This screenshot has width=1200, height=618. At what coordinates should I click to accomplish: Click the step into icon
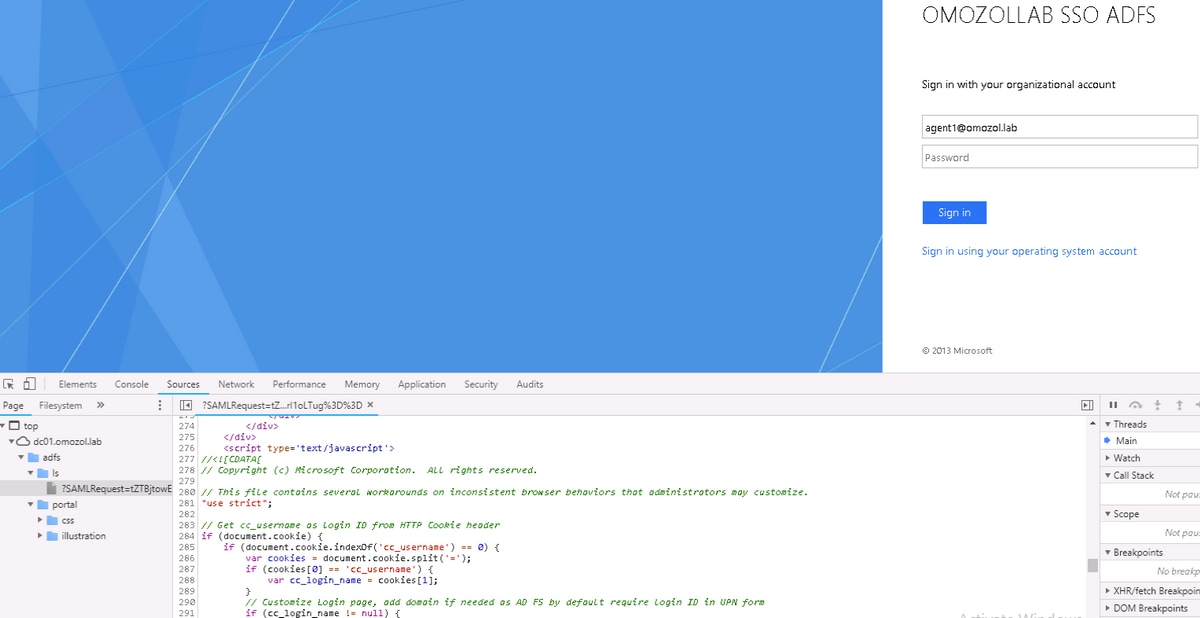(x=1157, y=405)
